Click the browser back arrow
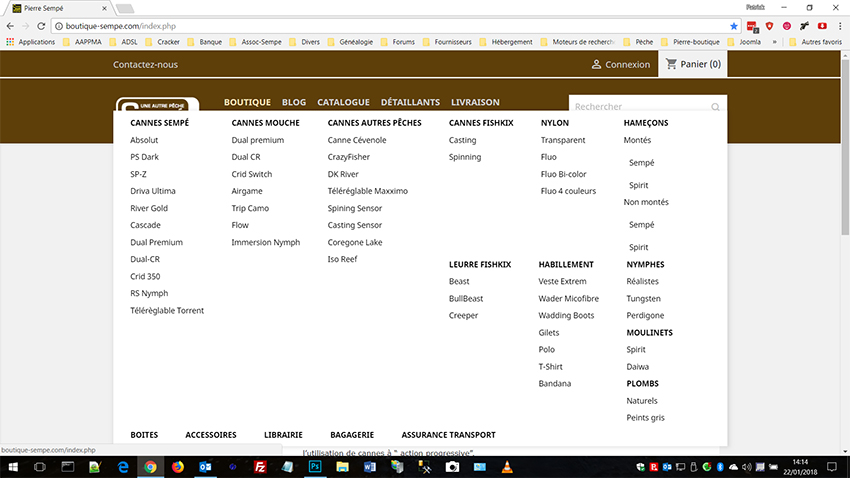 tap(10, 26)
